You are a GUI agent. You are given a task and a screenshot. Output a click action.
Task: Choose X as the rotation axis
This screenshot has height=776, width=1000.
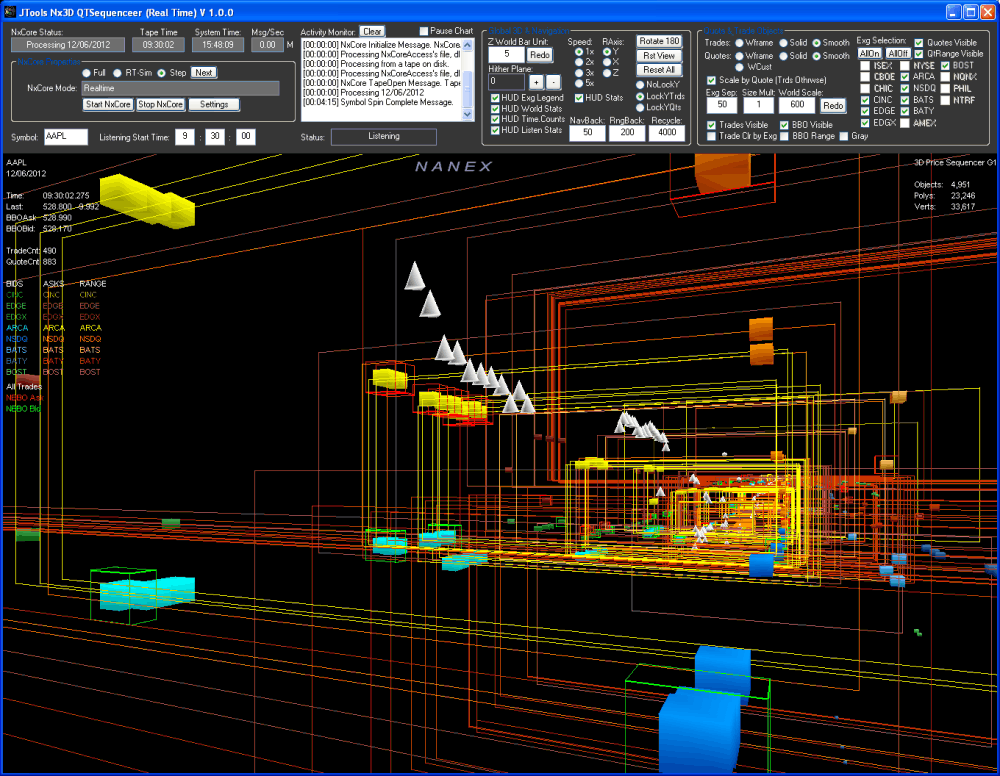click(607, 62)
